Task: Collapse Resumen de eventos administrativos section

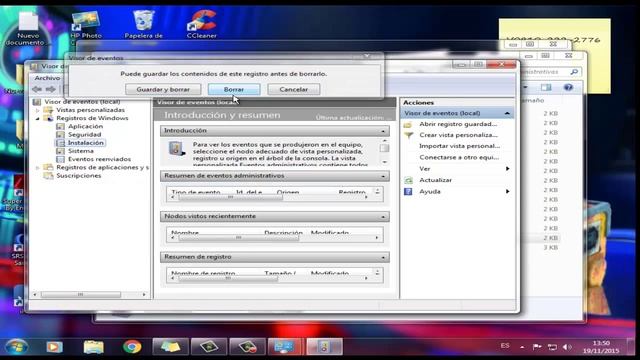Action: 383,176
